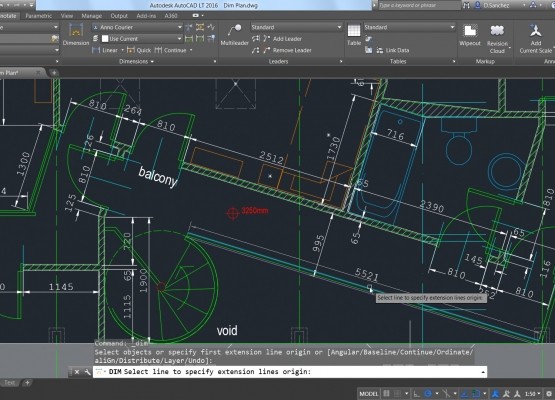Open the Add-ins ribbon tab
555x400 pixels.
click(x=146, y=16)
